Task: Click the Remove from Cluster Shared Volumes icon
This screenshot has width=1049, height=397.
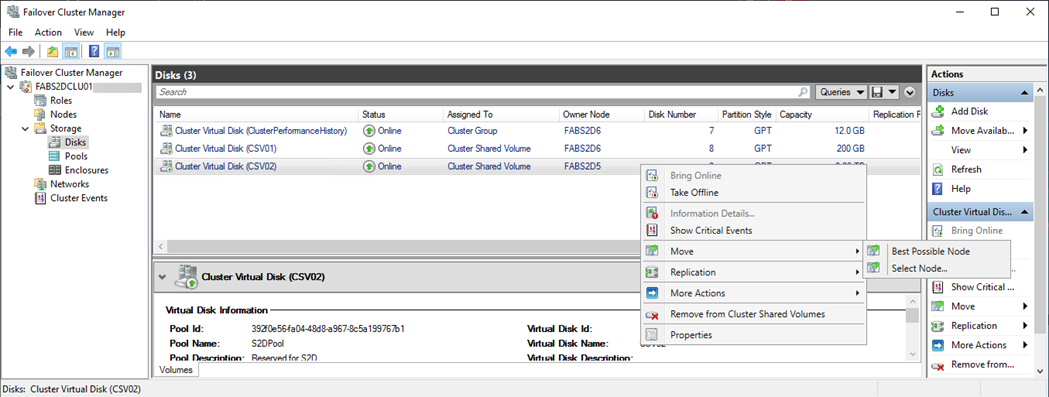Action: coord(652,314)
